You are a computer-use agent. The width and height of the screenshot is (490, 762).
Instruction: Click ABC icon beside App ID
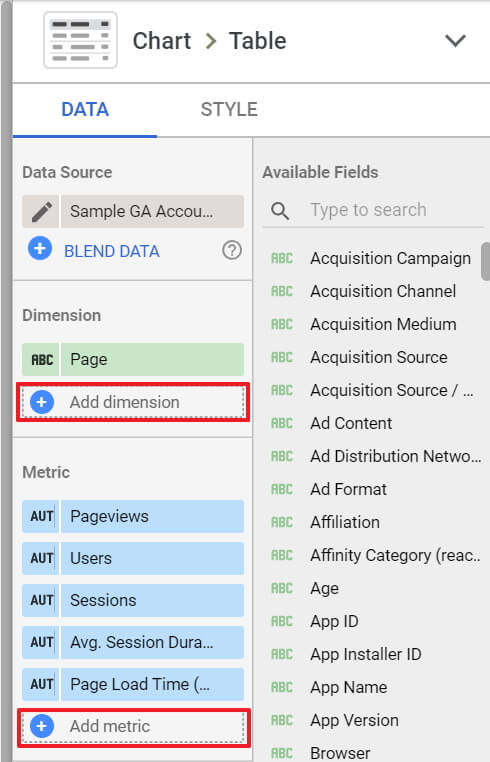coord(282,622)
